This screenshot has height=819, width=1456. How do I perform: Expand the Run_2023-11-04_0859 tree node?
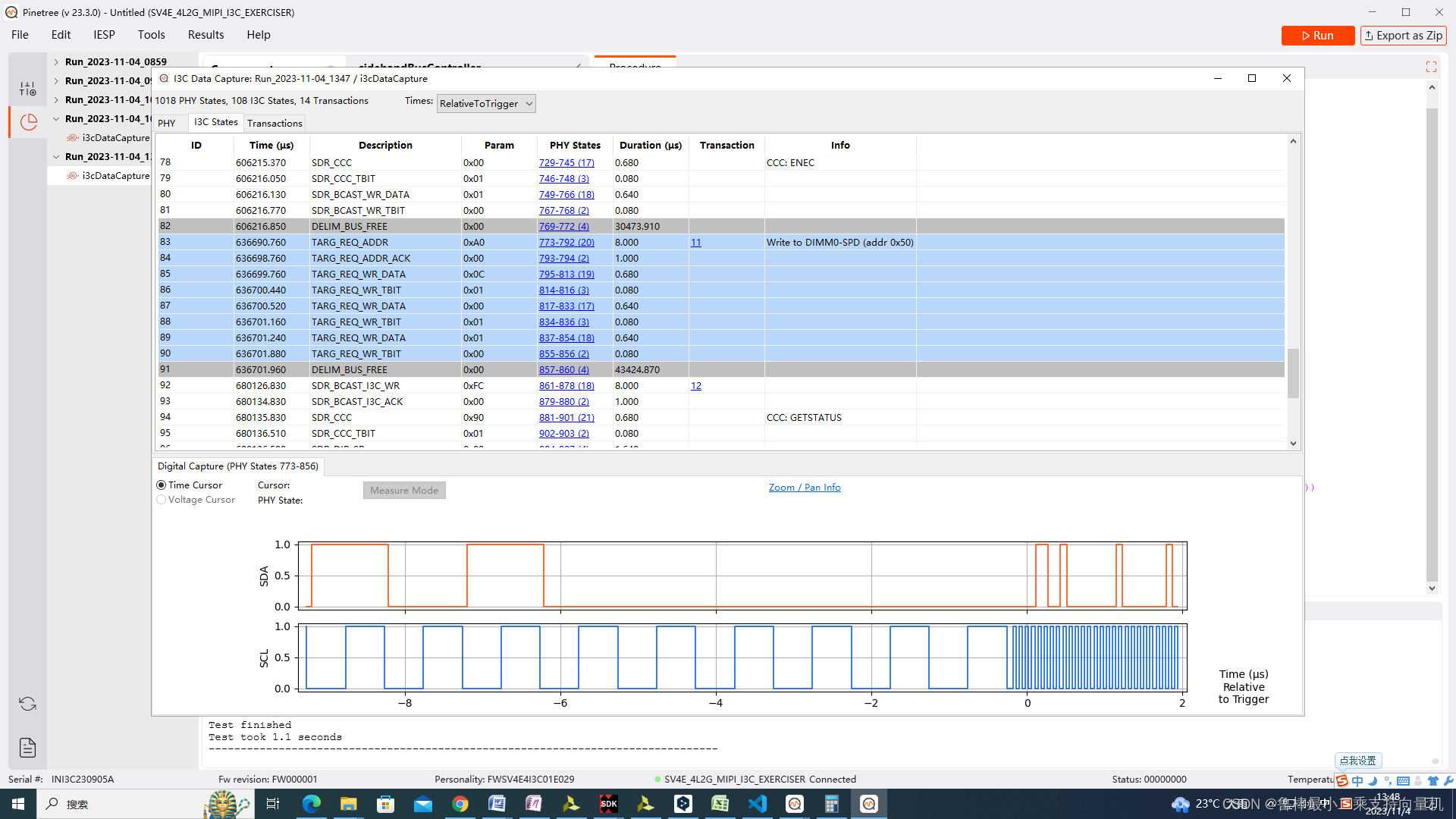coord(56,62)
